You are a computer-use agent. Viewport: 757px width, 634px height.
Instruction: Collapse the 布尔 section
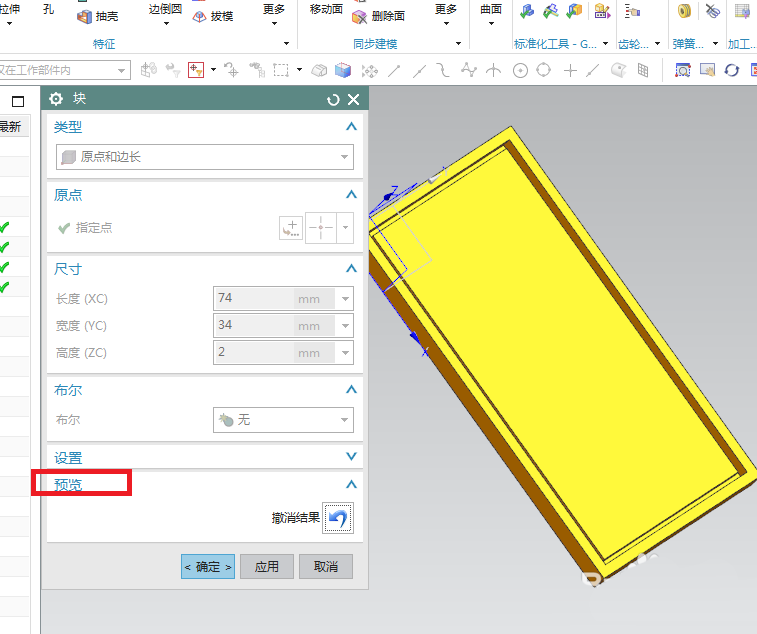351,389
